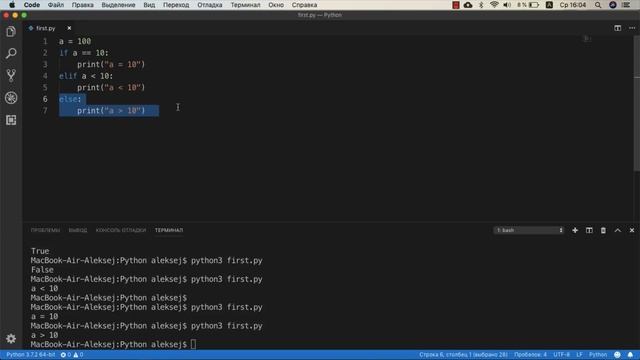The width and height of the screenshot is (640, 360).
Task: Go to line via Строка 6 status entry
Action: [x=463, y=355]
